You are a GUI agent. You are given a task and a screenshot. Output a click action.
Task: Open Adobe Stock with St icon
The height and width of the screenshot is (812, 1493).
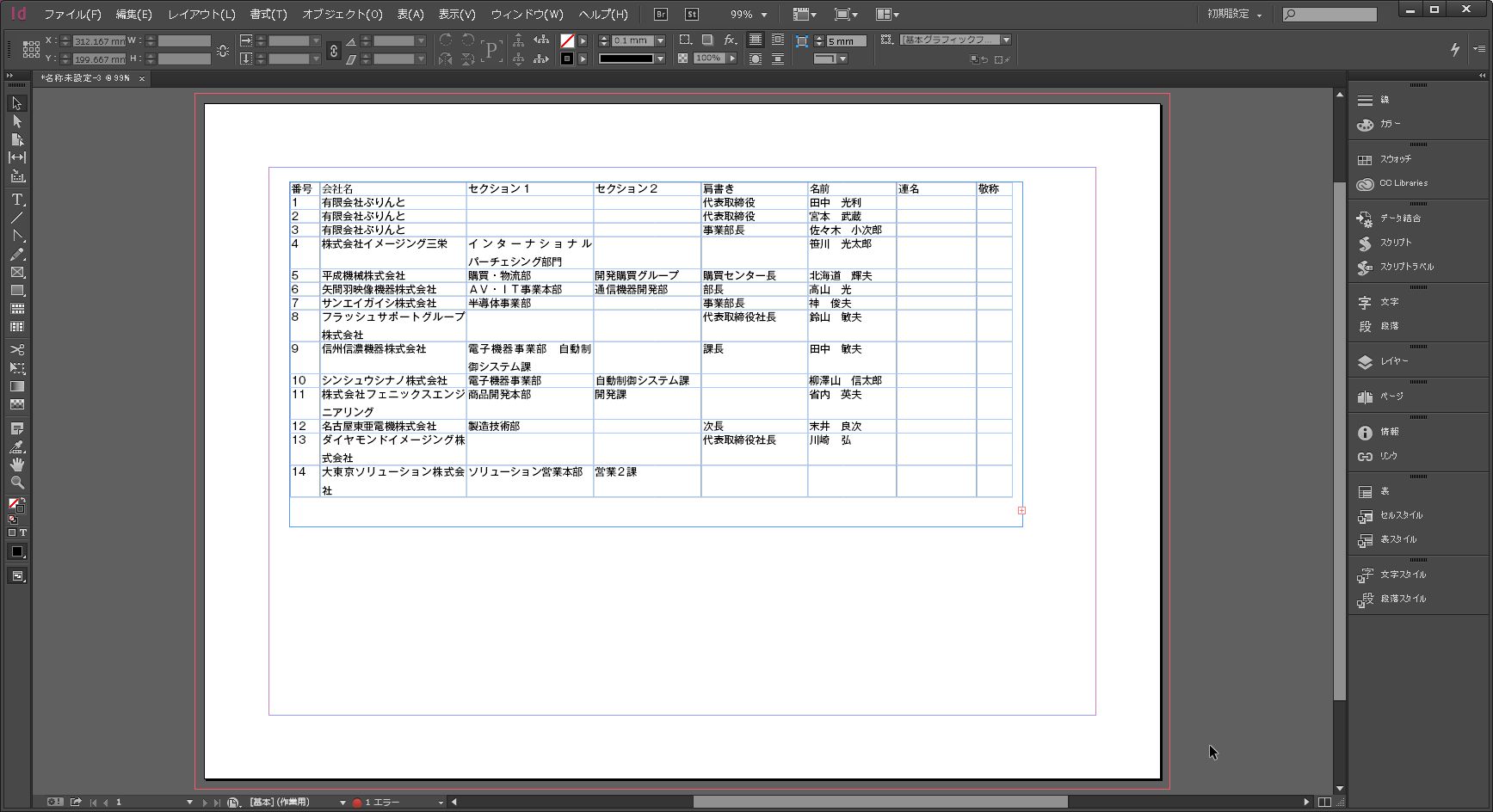pos(692,14)
